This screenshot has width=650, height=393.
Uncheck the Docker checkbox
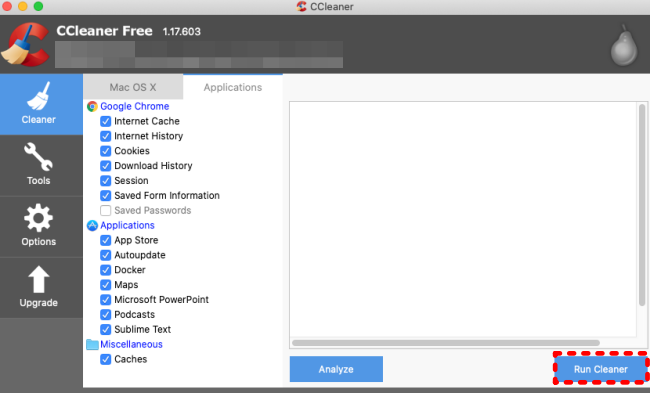point(106,270)
